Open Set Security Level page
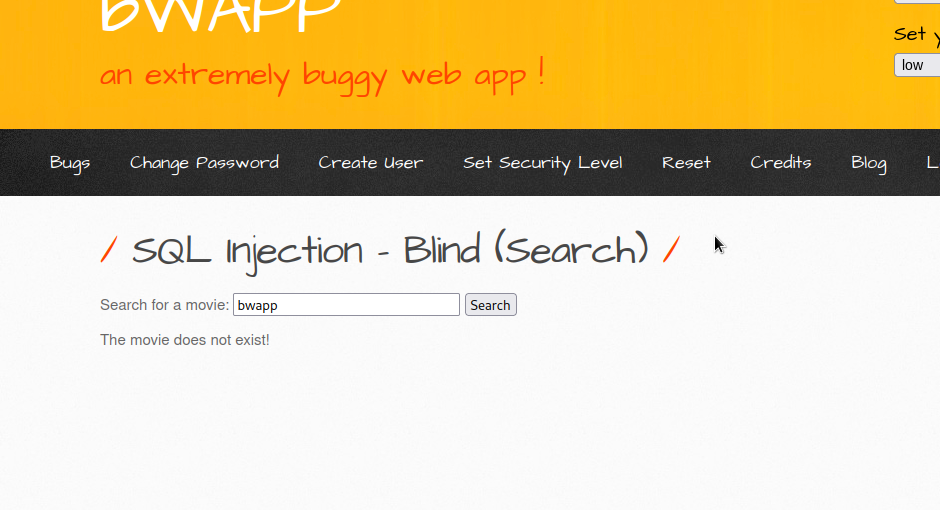The width and height of the screenshot is (940, 510). pyautogui.click(x=543, y=163)
